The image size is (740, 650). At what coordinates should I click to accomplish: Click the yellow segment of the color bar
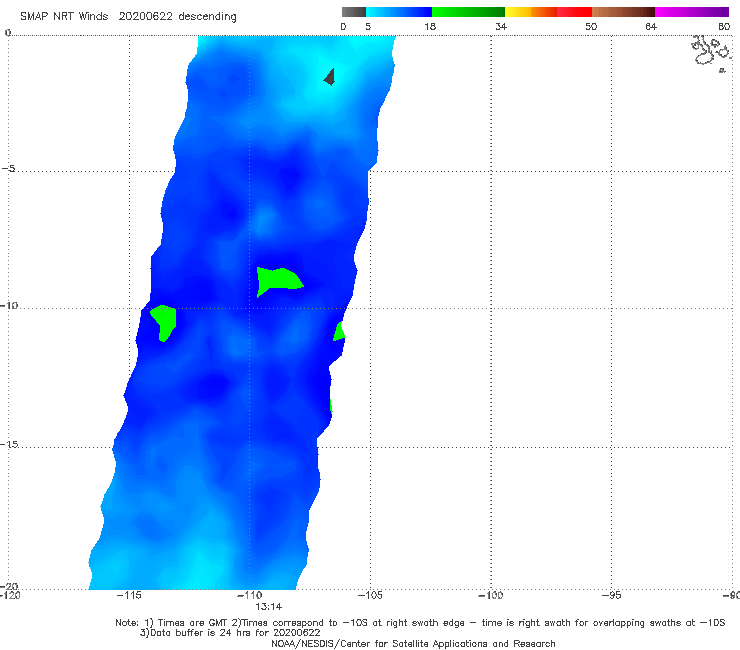click(x=518, y=12)
